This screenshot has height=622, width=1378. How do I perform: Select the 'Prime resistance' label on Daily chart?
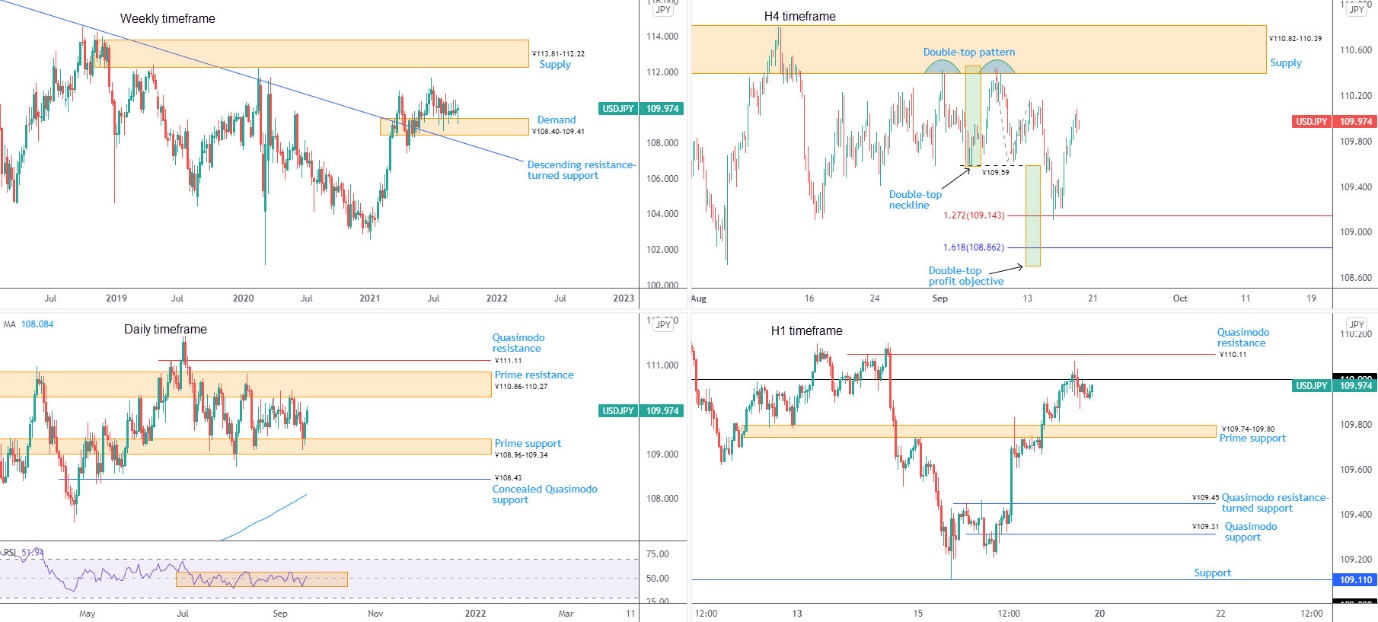click(534, 375)
